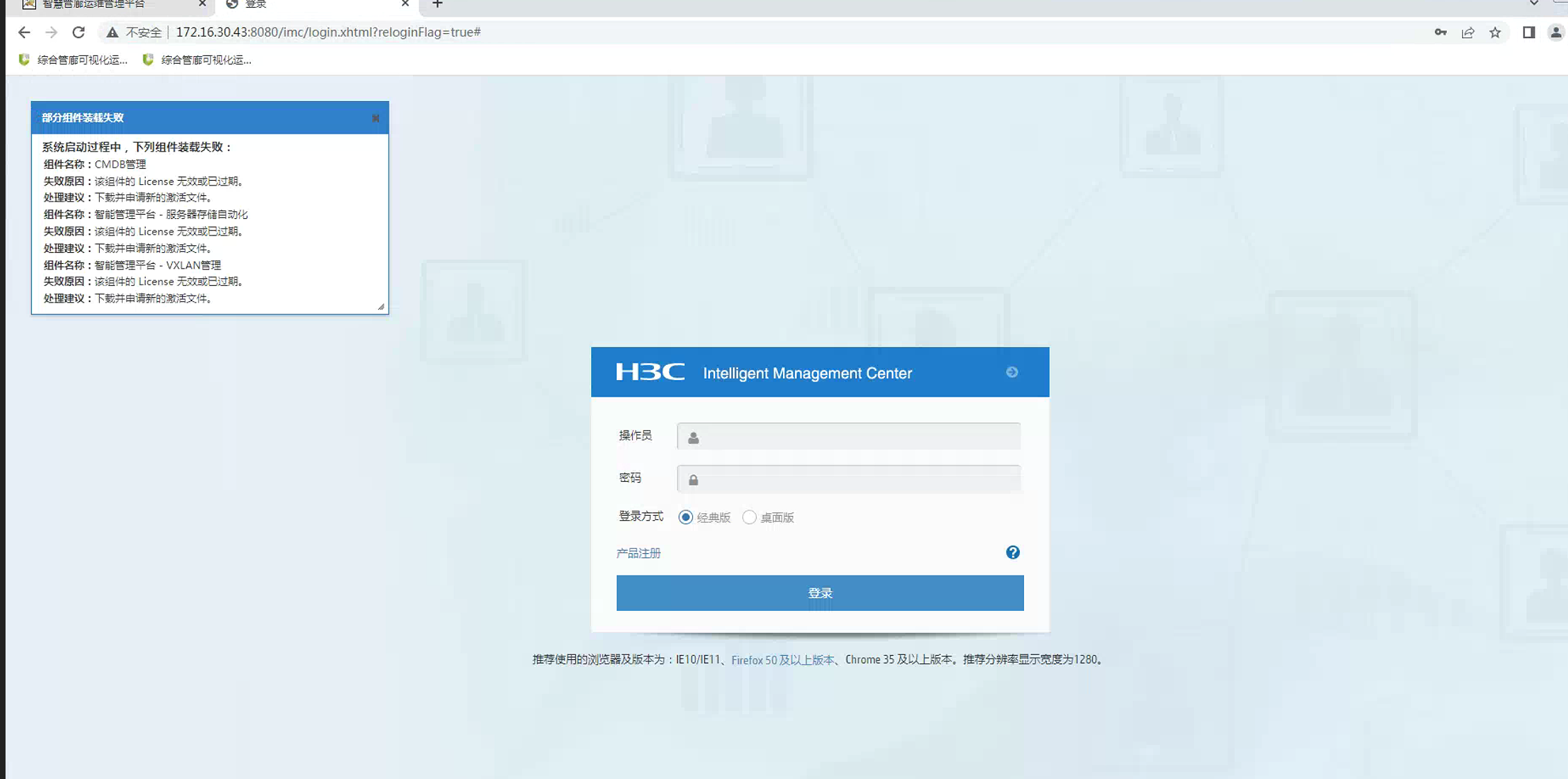The image size is (1568, 779).
Task: Expand the tab search chevron at top right
Action: [x=1534, y=4]
